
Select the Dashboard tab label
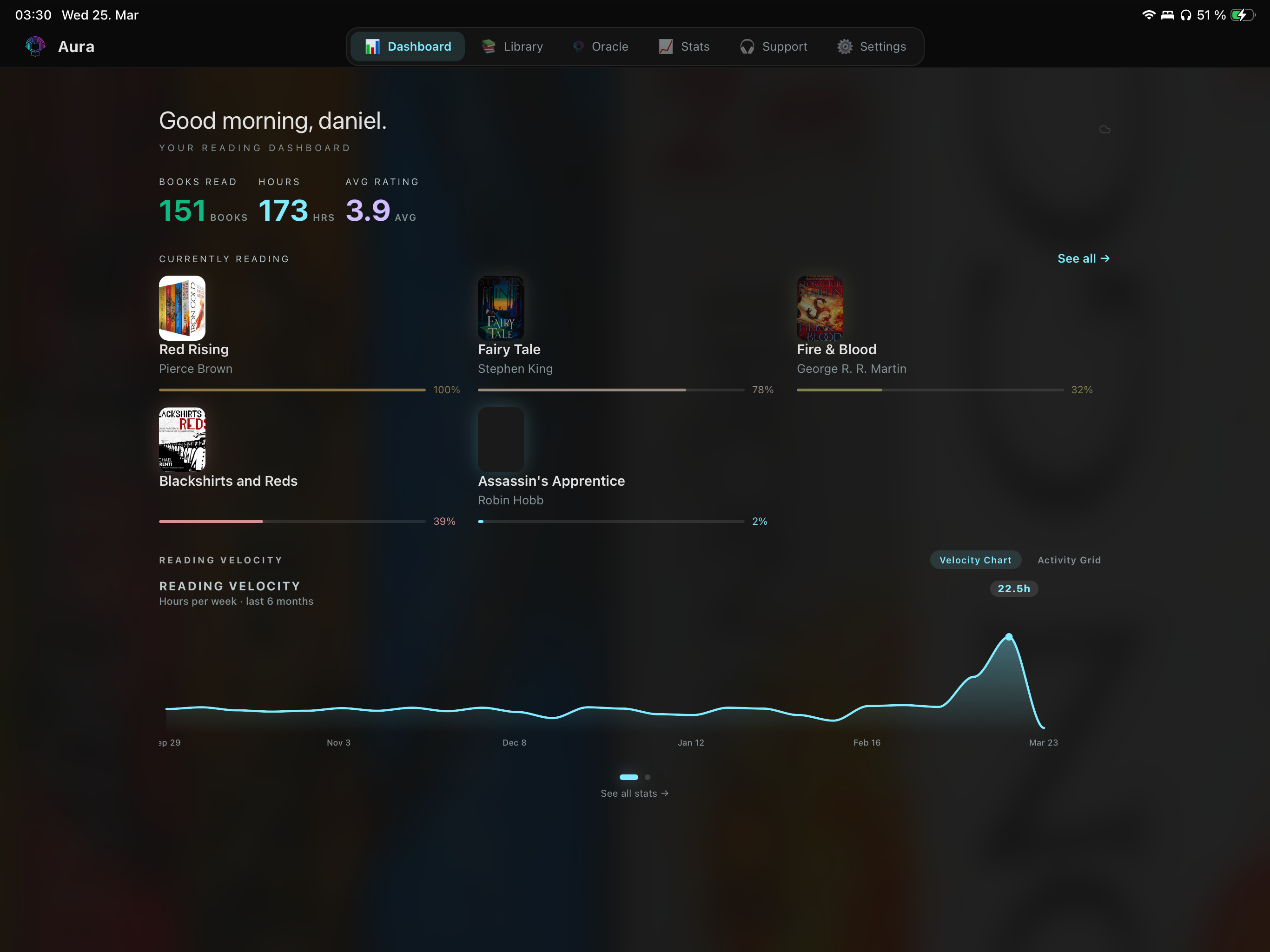point(419,46)
